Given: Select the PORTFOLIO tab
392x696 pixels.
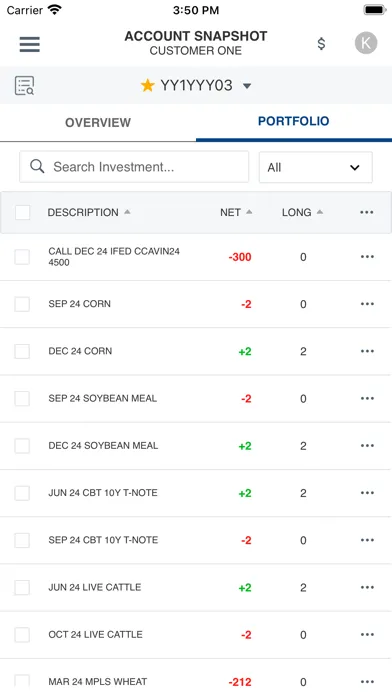Looking at the screenshot, I should pos(293,121).
